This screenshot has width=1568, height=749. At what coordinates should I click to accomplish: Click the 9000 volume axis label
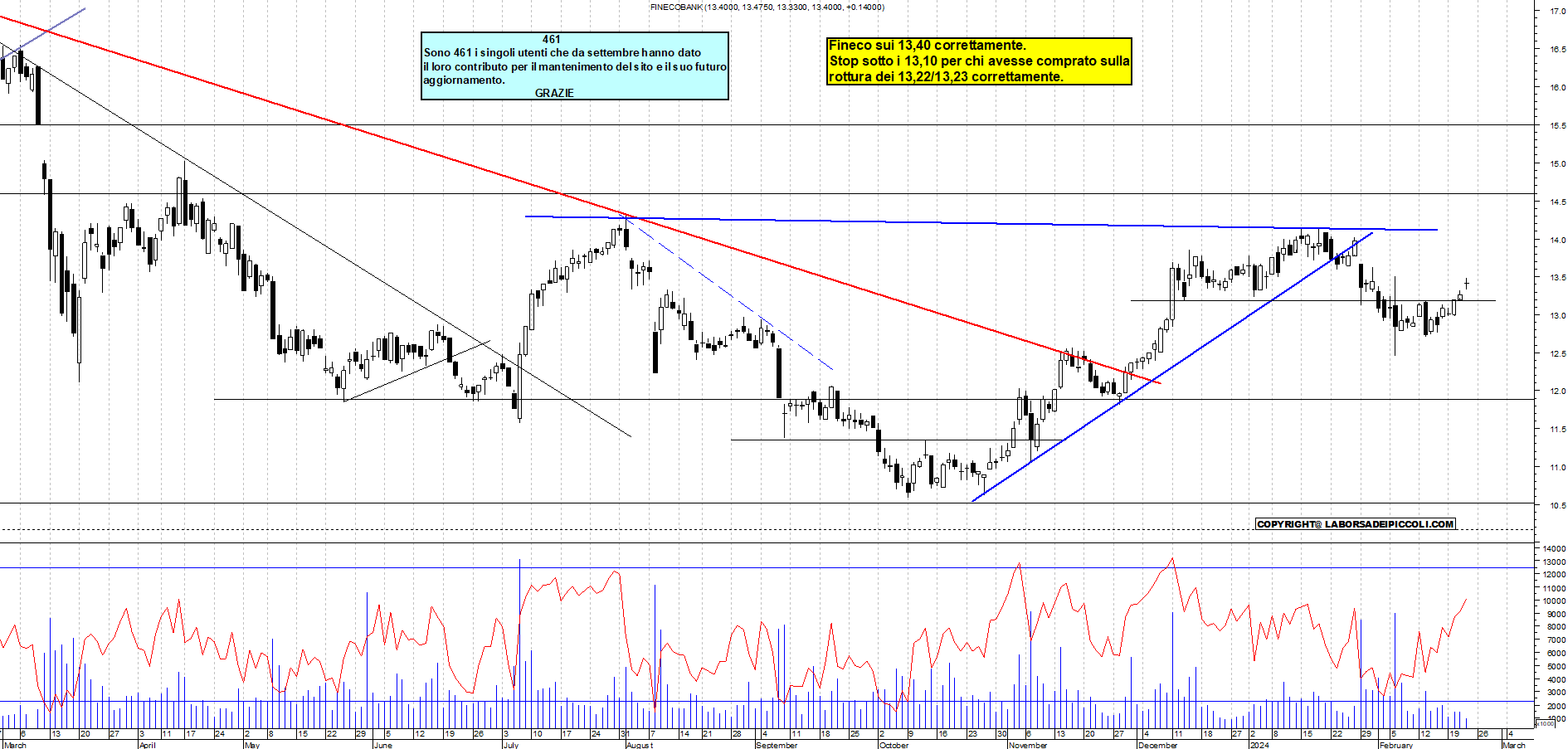click(x=1556, y=615)
